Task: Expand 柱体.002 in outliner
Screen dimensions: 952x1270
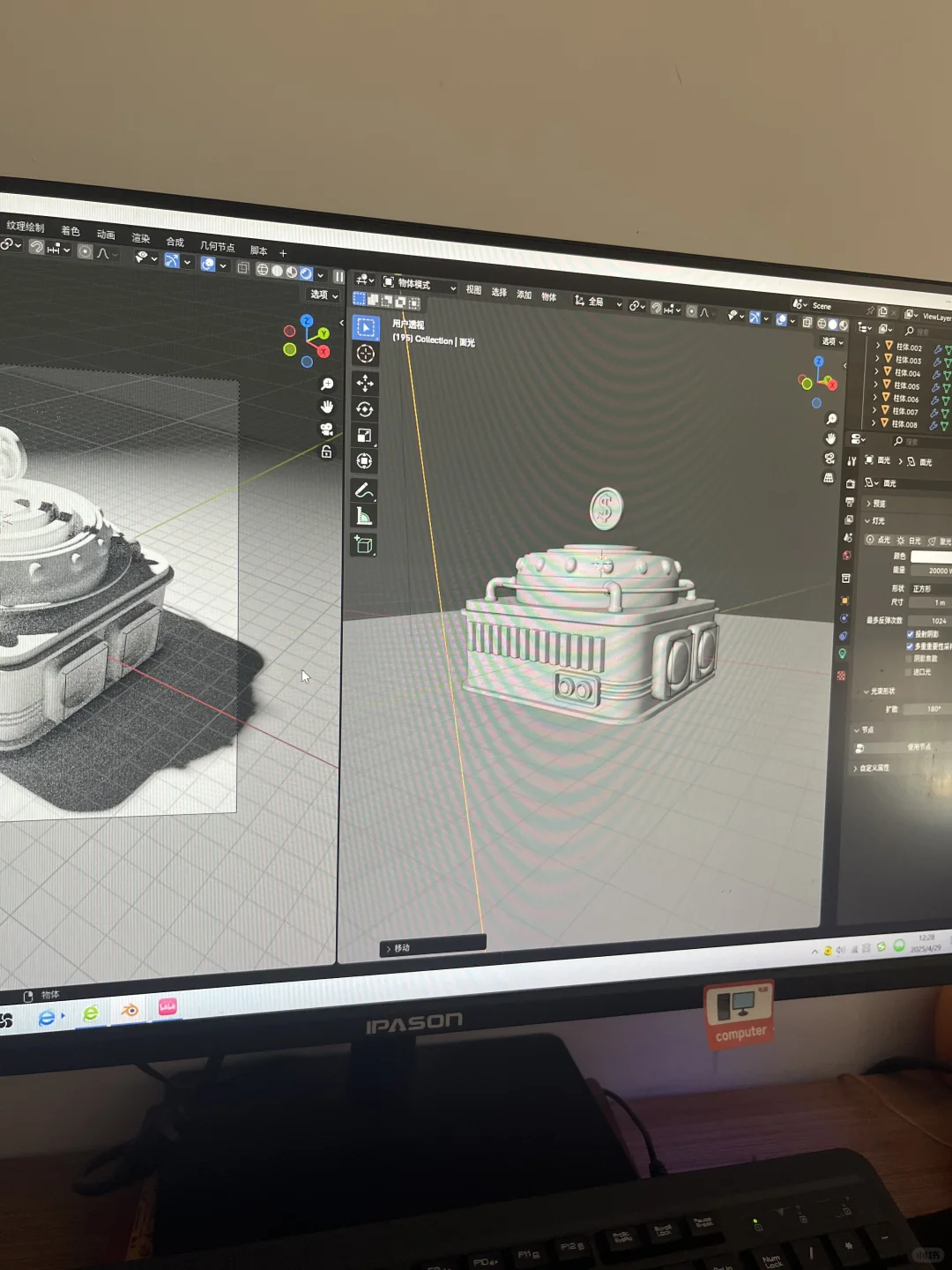Action: coord(877,346)
